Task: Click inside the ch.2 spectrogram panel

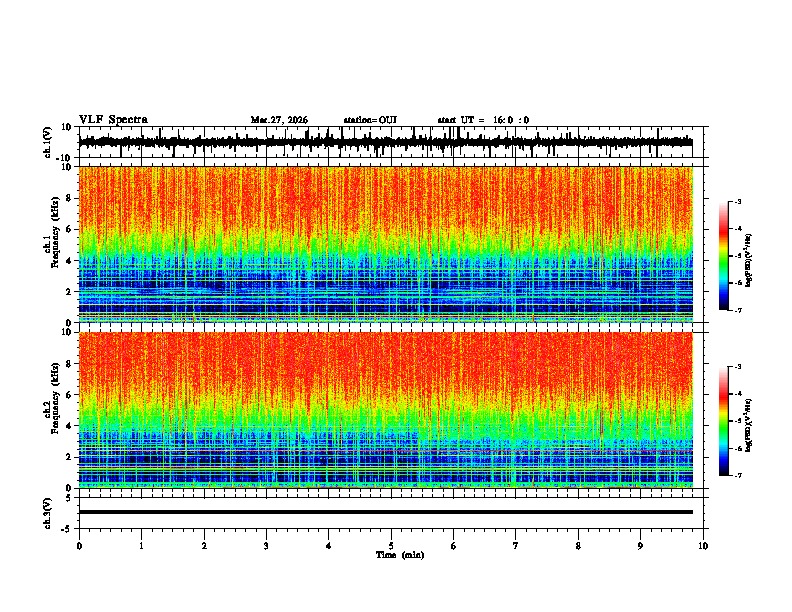Action: click(385, 410)
